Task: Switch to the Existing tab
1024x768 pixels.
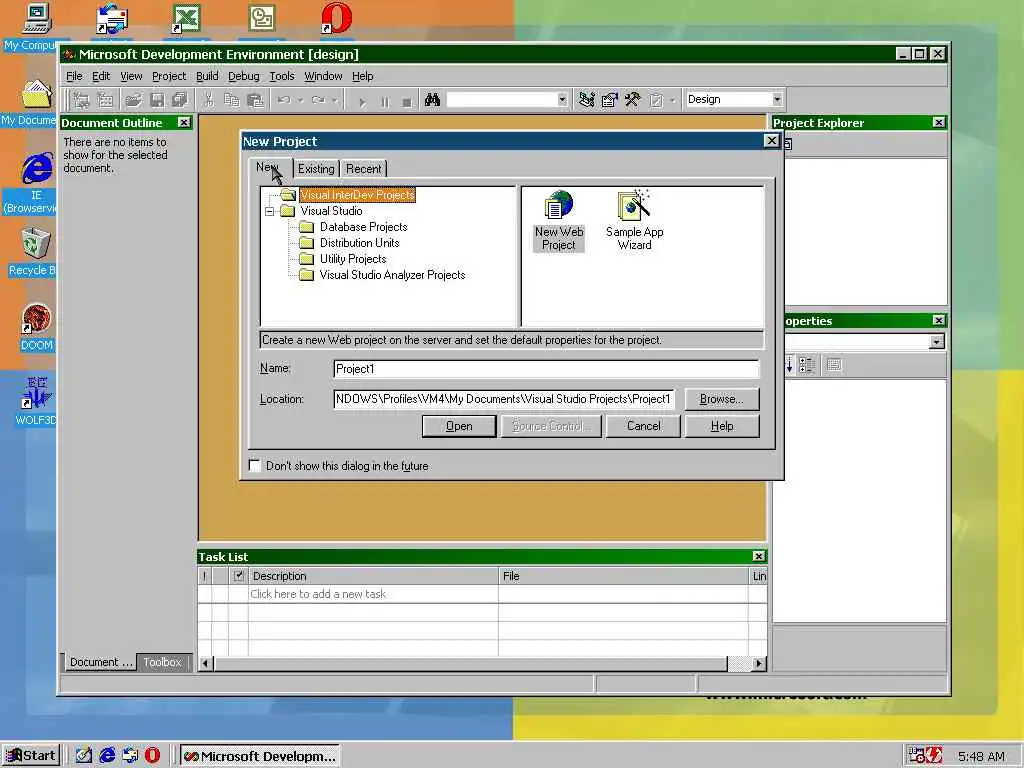Action: (316, 168)
